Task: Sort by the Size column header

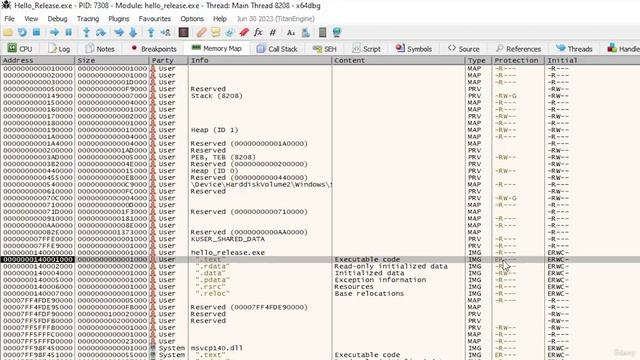Action: coord(112,60)
